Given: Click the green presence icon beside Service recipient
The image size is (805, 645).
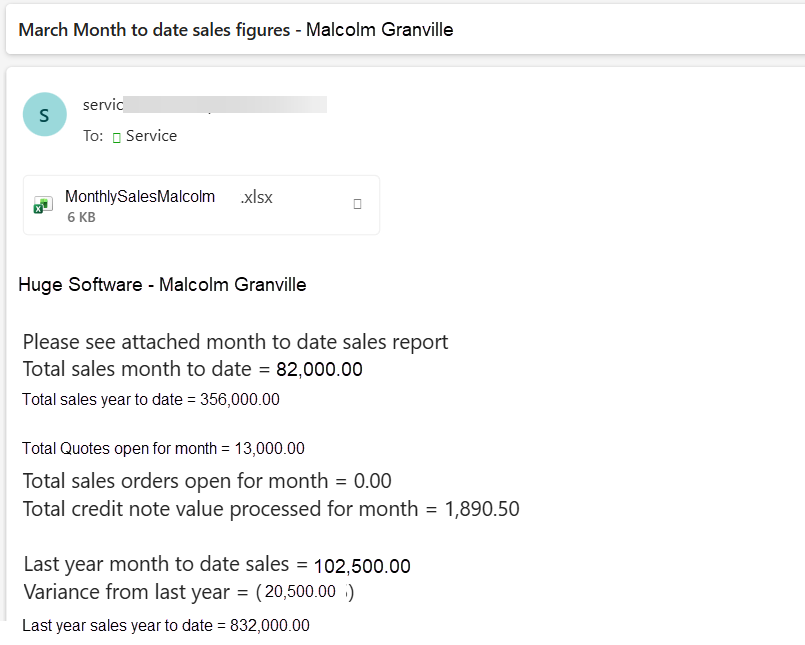Looking at the screenshot, I should pos(117,137).
